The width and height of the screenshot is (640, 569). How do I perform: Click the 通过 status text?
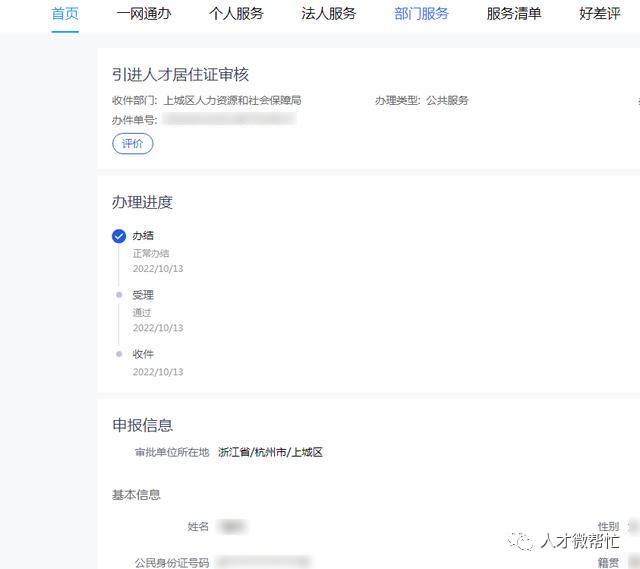coord(142,313)
